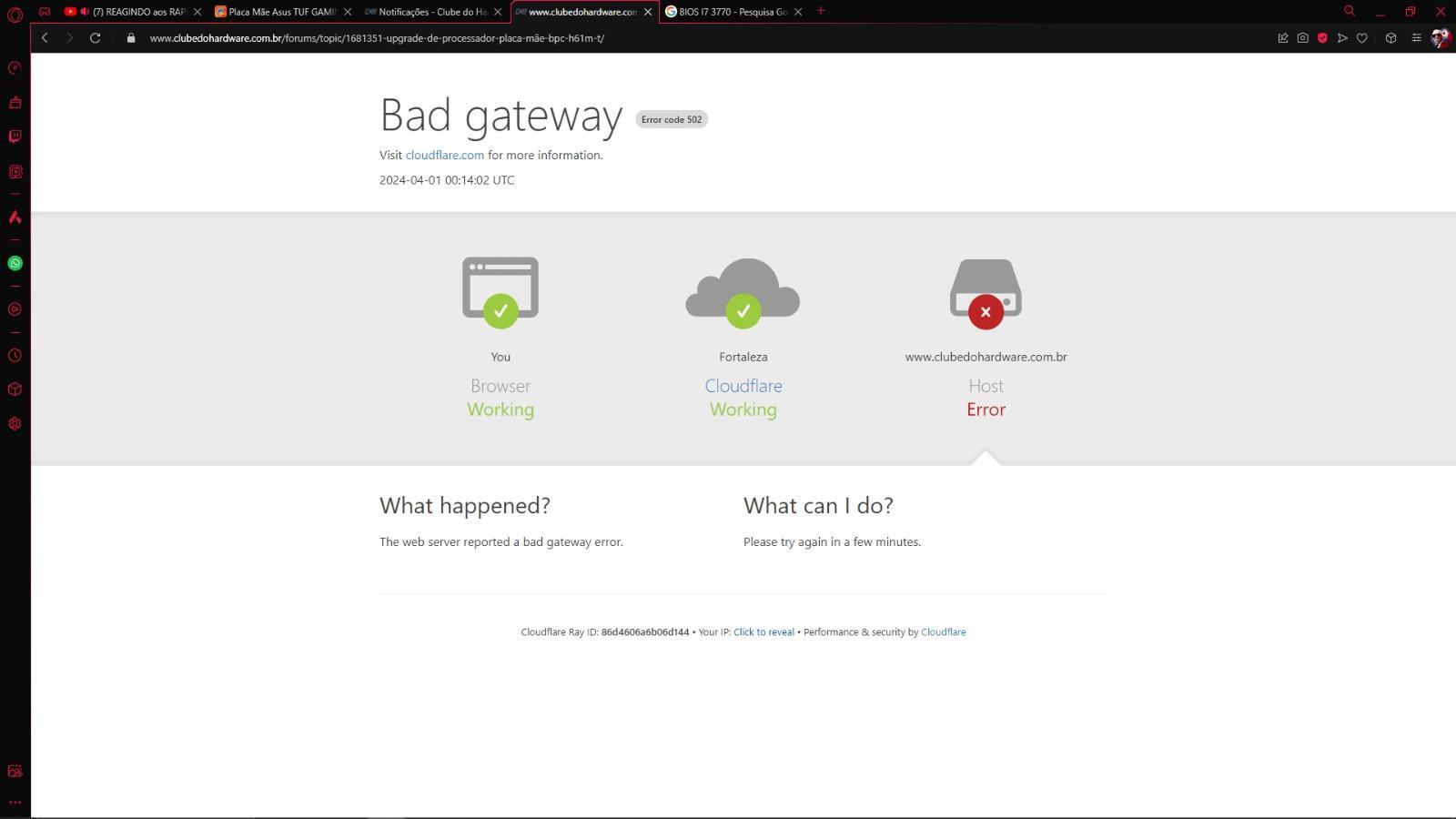Open the ad blocker shield icon
Viewport: 1456px width, 819px height.
(1322, 38)
